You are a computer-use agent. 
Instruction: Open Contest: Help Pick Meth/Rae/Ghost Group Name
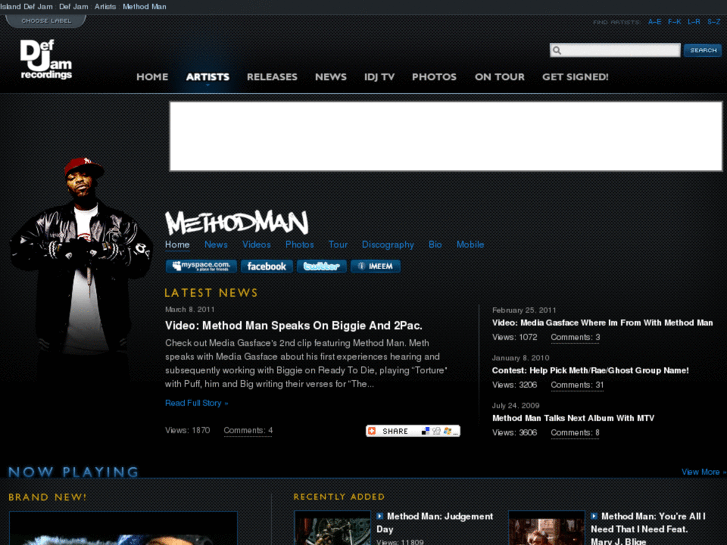pyautogui.click(x=590, y=371)
